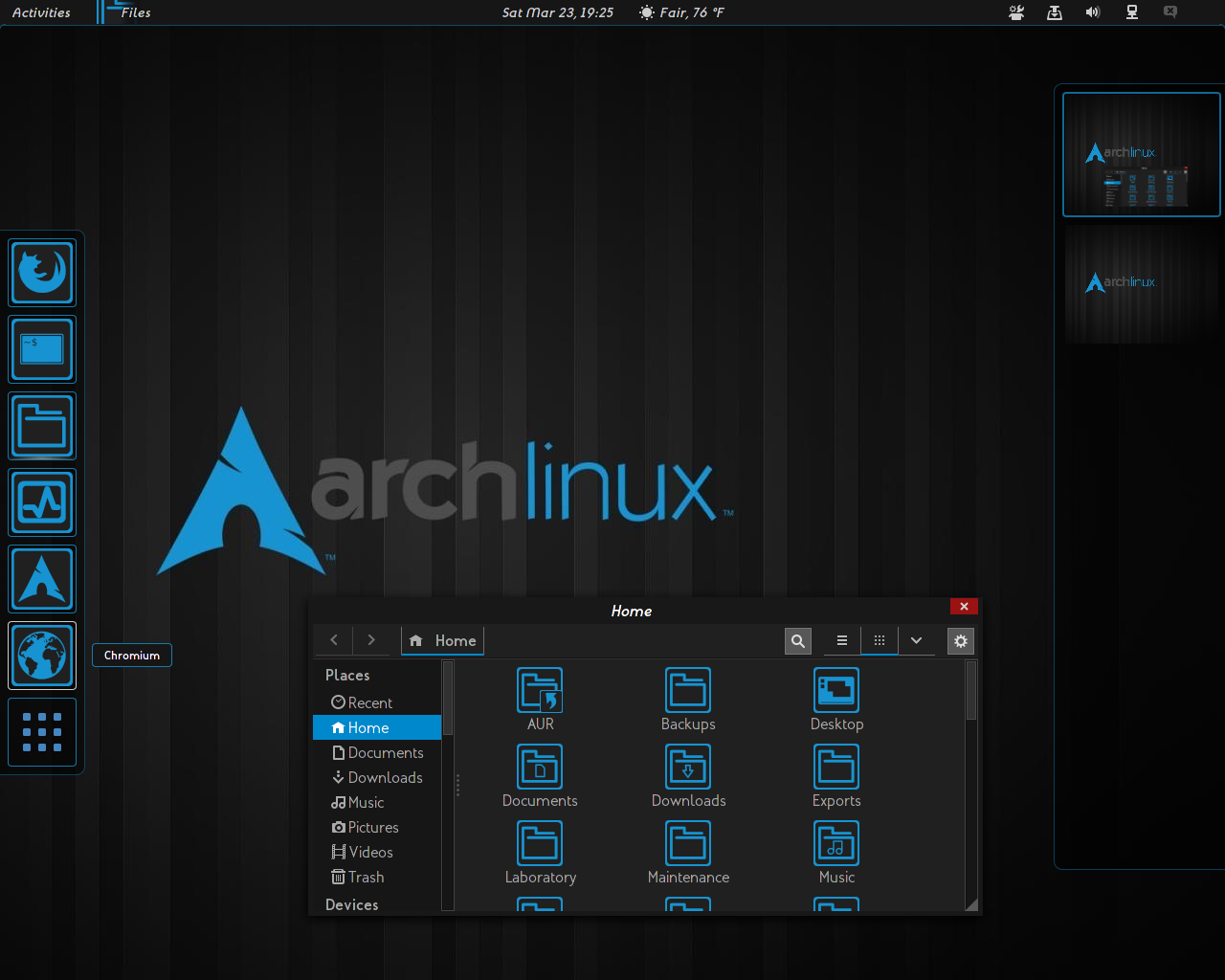
Task: Expand the view options dropdown arrow
Action: [x=916, y=641]
